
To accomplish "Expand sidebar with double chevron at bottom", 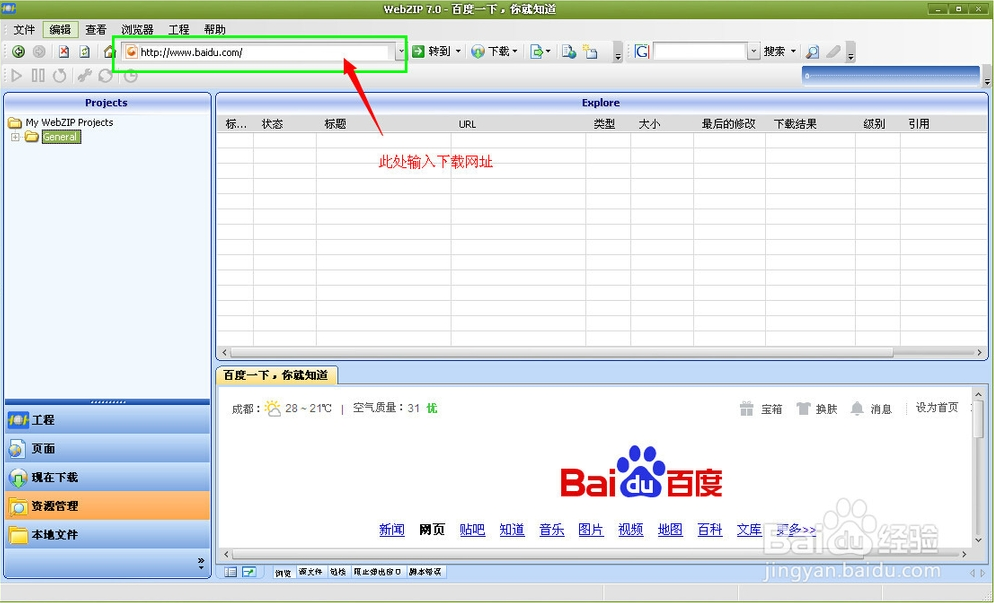I will pyautogui.click(x=201, y=562).
